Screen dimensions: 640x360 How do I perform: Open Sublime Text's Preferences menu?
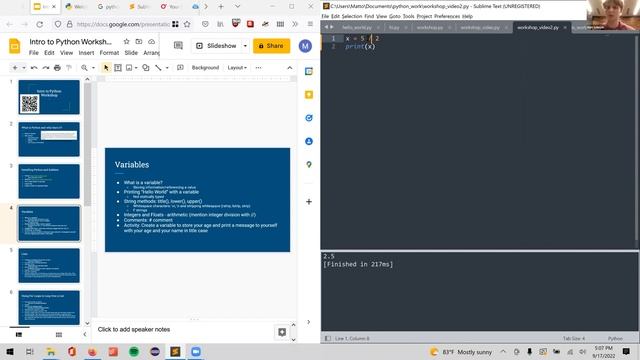447,16
